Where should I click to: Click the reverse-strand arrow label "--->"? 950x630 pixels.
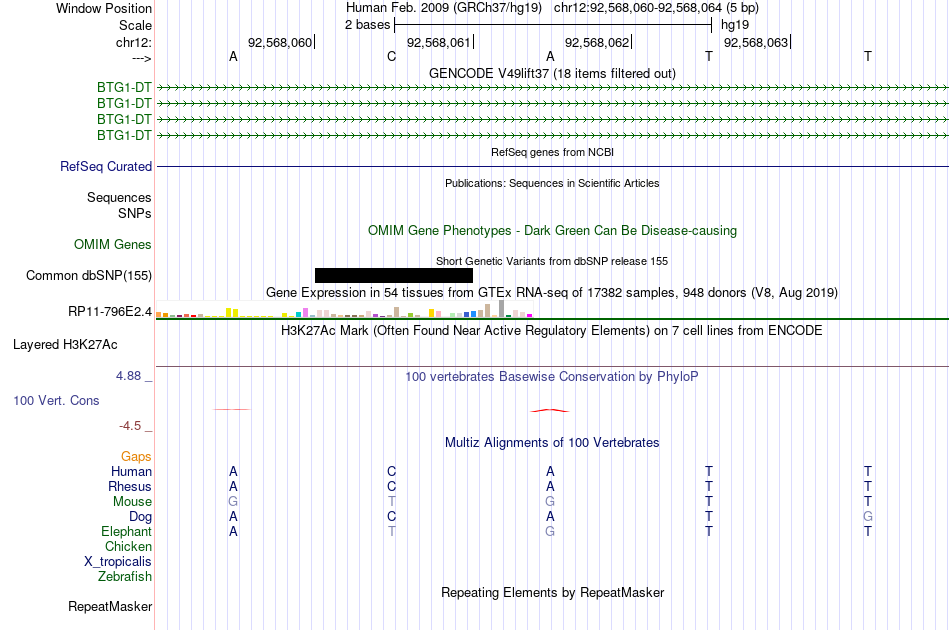coord(142,58)
